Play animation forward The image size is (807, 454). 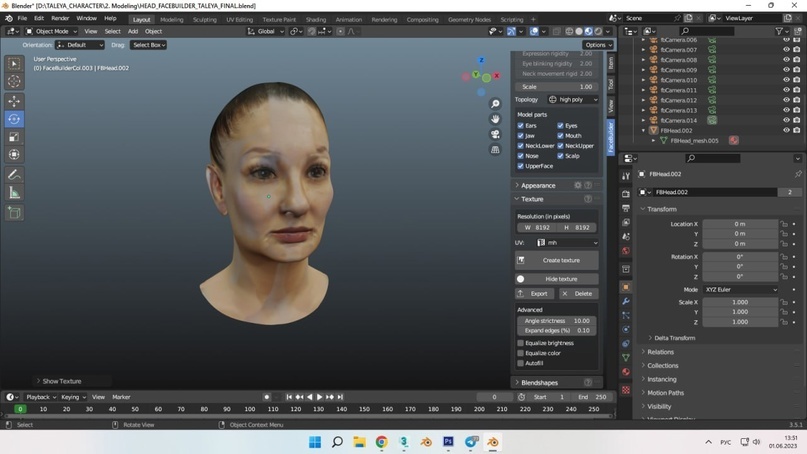[x=320, y=397]
